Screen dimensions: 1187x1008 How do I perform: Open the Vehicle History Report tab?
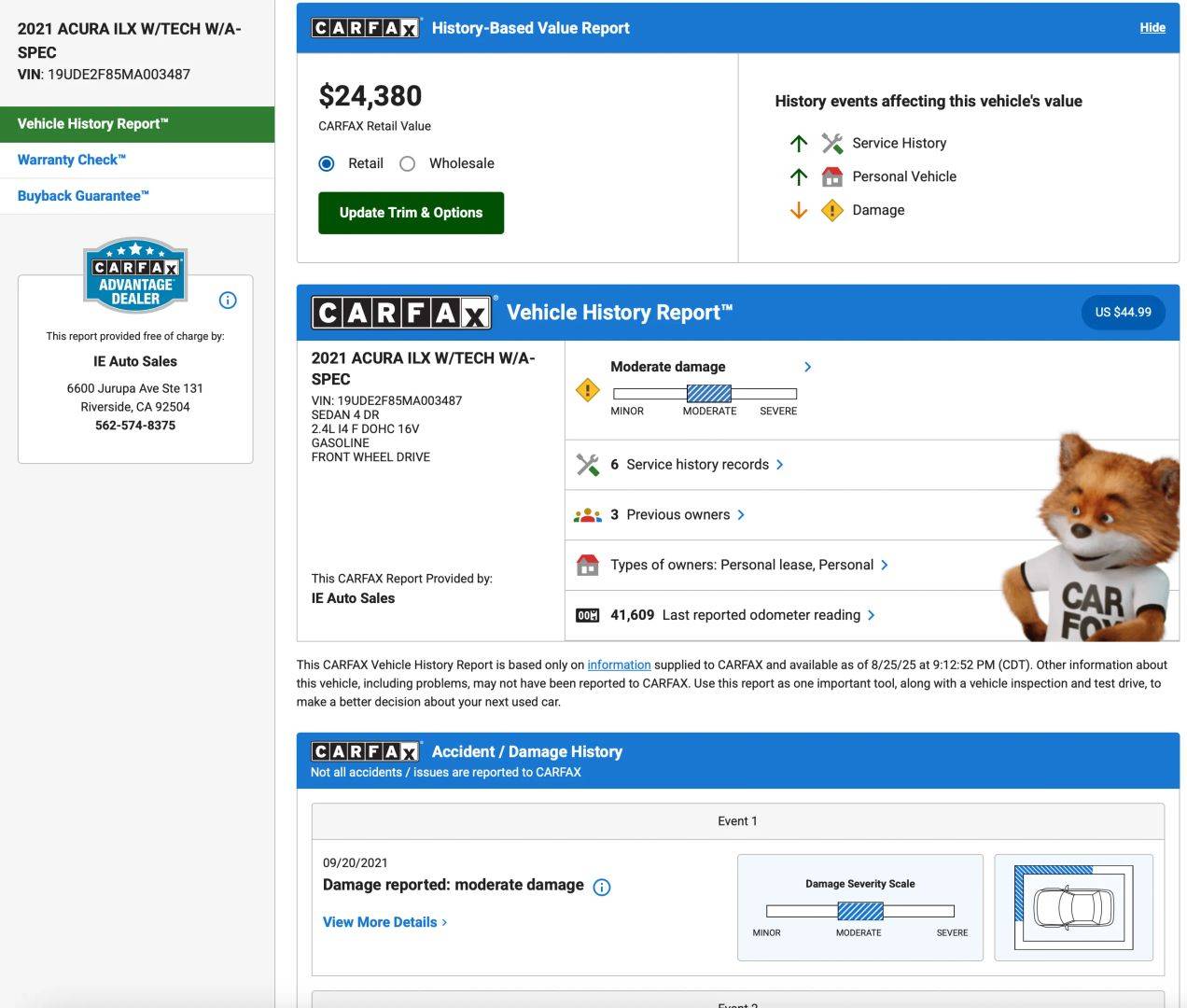(137, 124)
